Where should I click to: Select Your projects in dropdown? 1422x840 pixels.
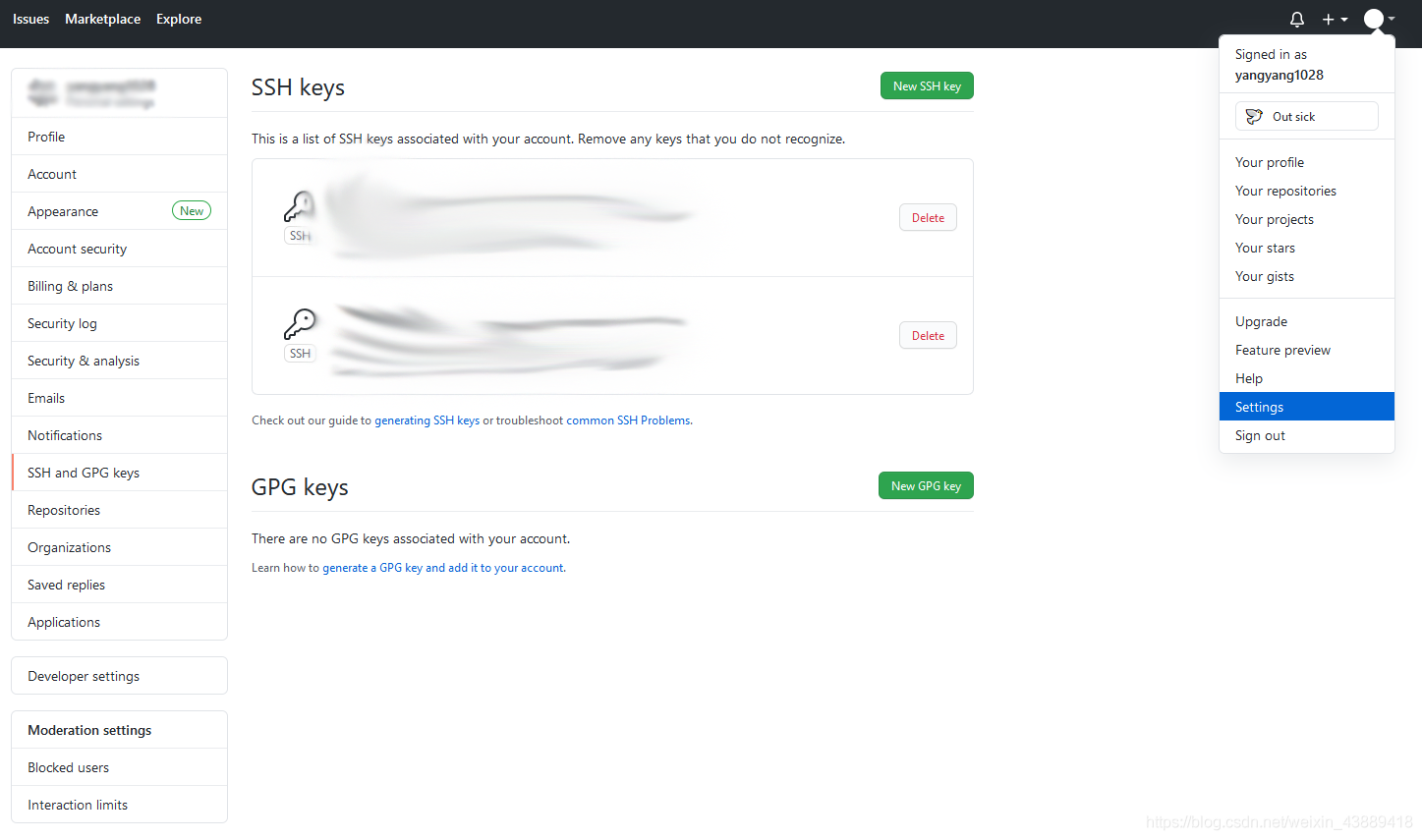click(1306, 219)
